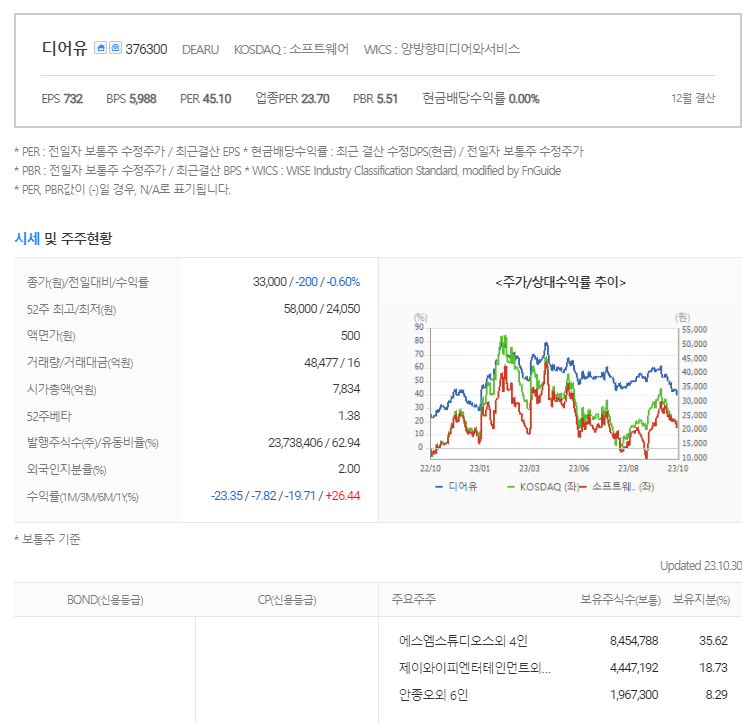Click the 52-week high/low 58,000 / 24,050
The image size is (751, 724).
(322, 309)
